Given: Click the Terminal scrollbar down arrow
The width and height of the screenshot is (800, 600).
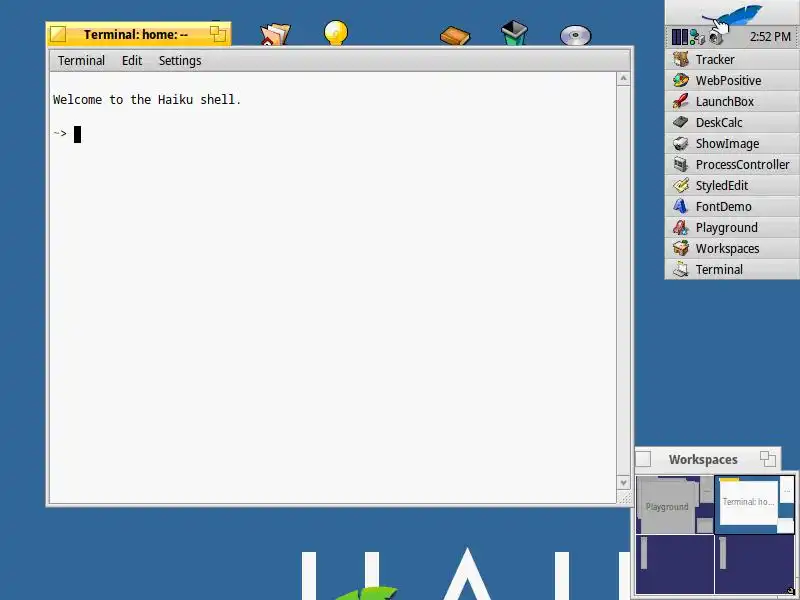Looking at the screenshot, I should click(623, 482).
